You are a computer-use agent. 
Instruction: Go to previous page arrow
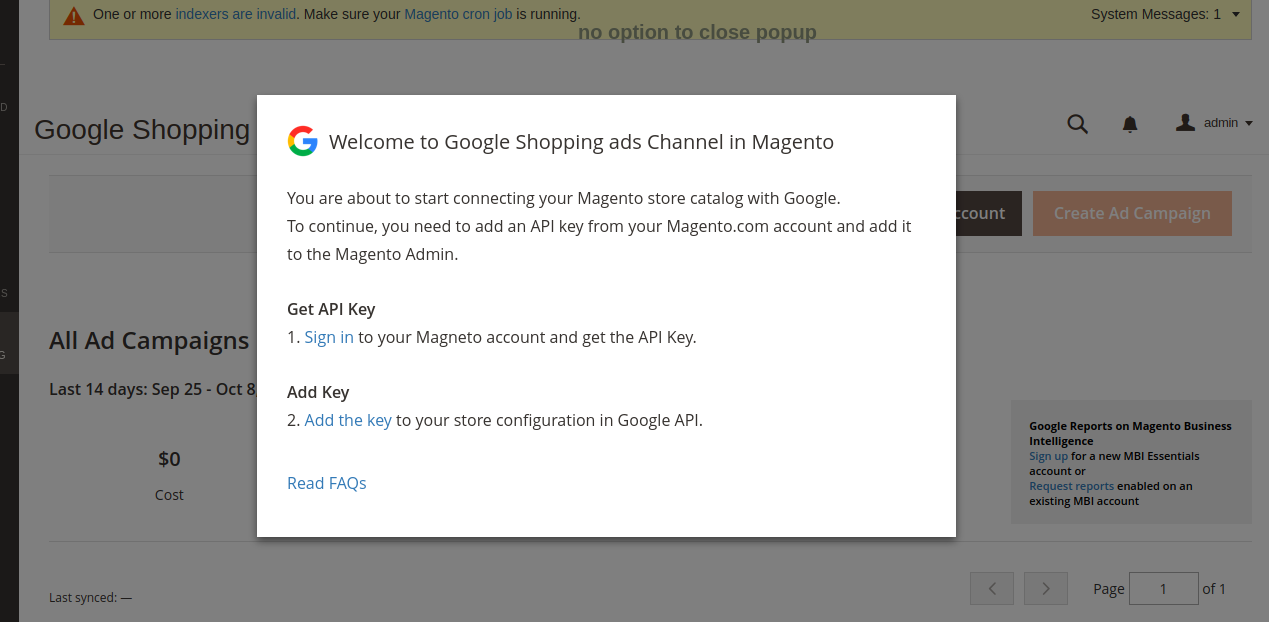(992, 589)
